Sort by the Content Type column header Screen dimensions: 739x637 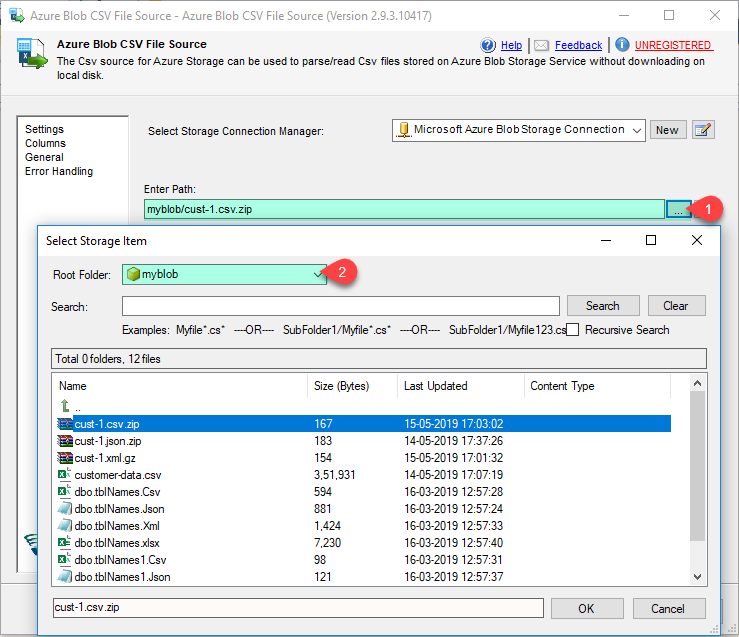click(598, 386)
